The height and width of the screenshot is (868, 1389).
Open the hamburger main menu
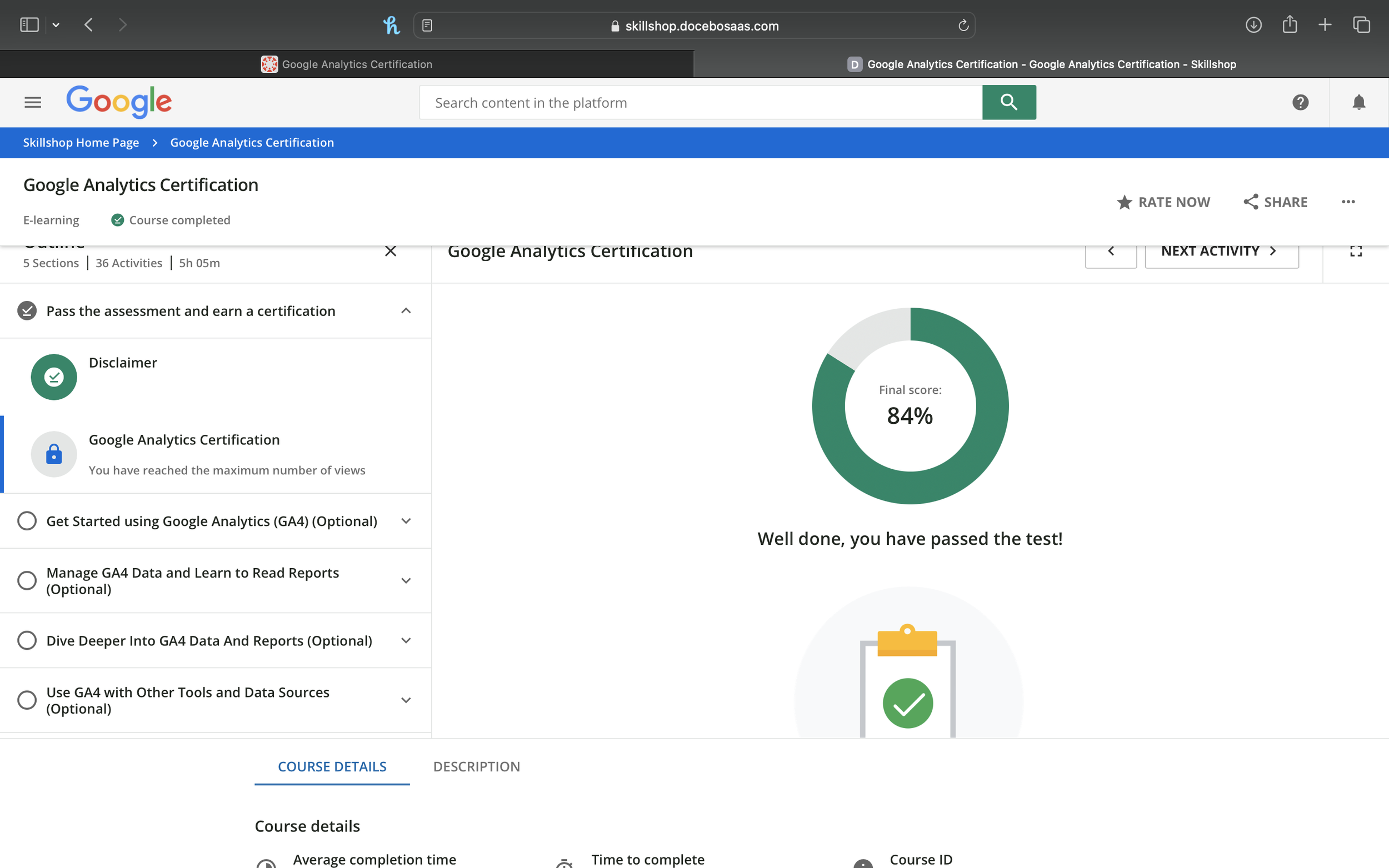click(x=33, y=102)
